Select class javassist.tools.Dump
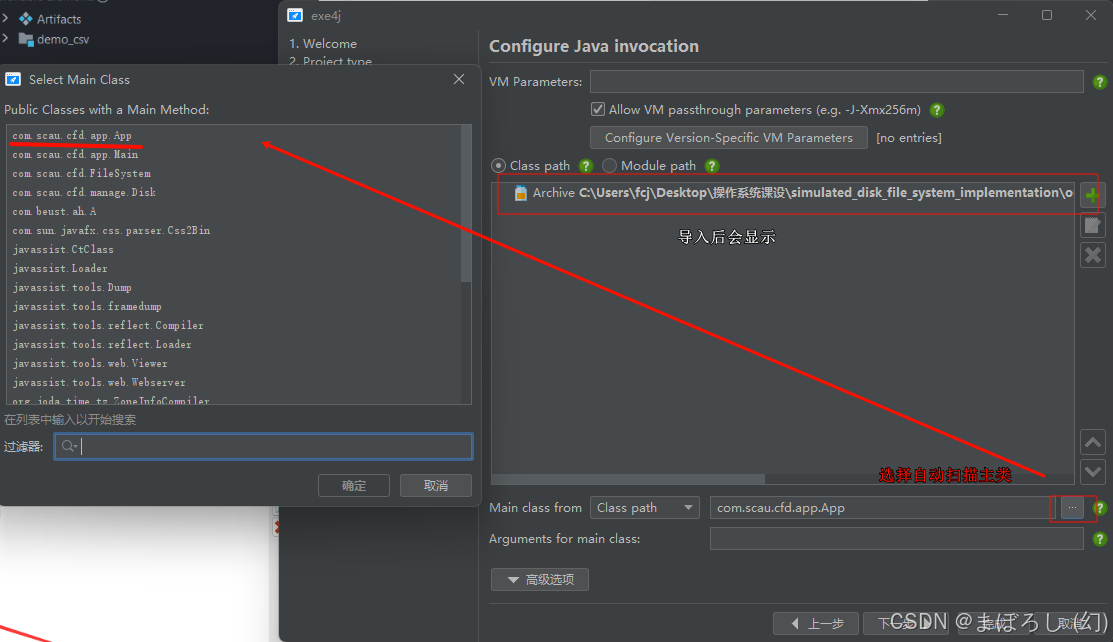Image resolution: width=1113 pixels, height=642 pixels. [x=72, y=288]
